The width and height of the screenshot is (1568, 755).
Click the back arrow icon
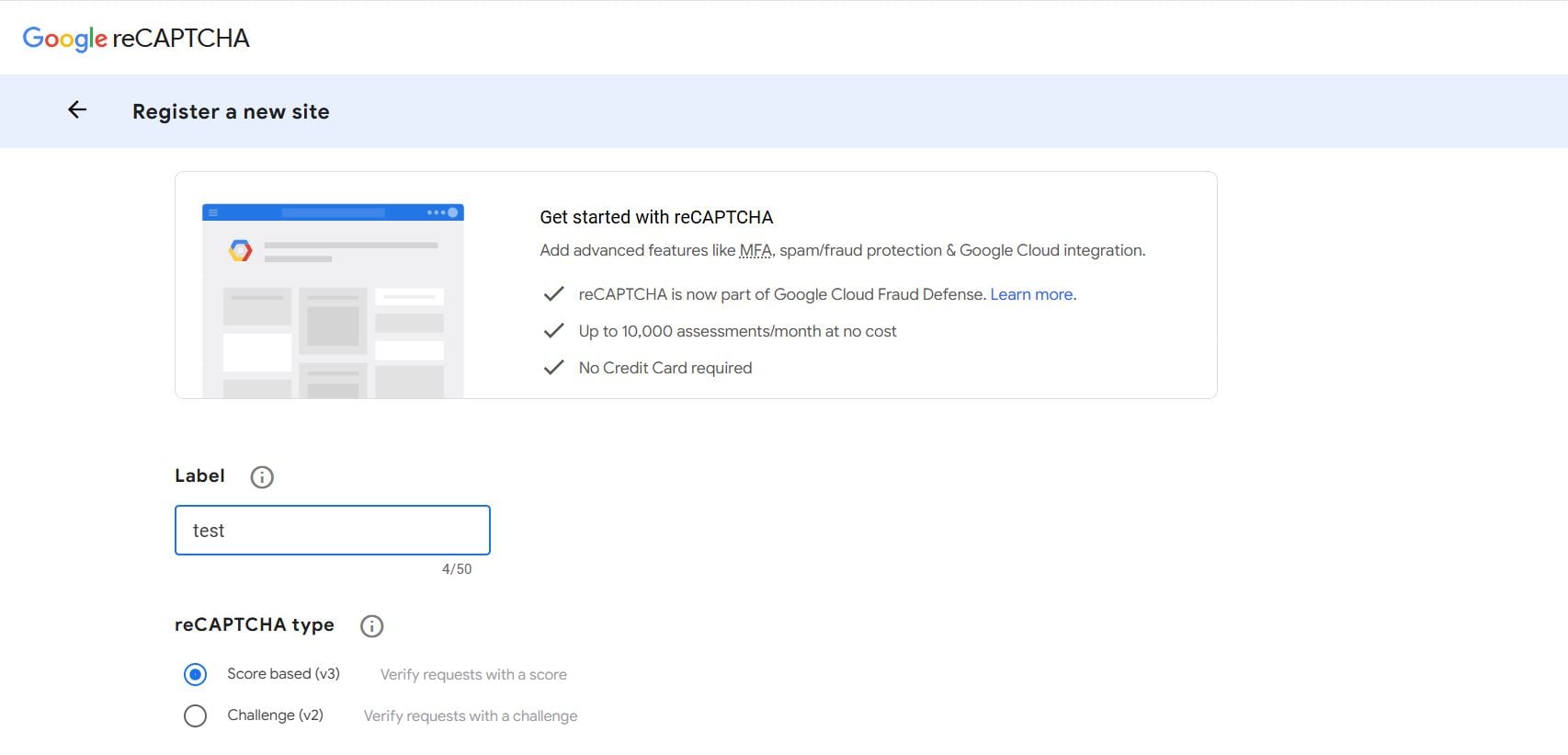pos(77,110)
